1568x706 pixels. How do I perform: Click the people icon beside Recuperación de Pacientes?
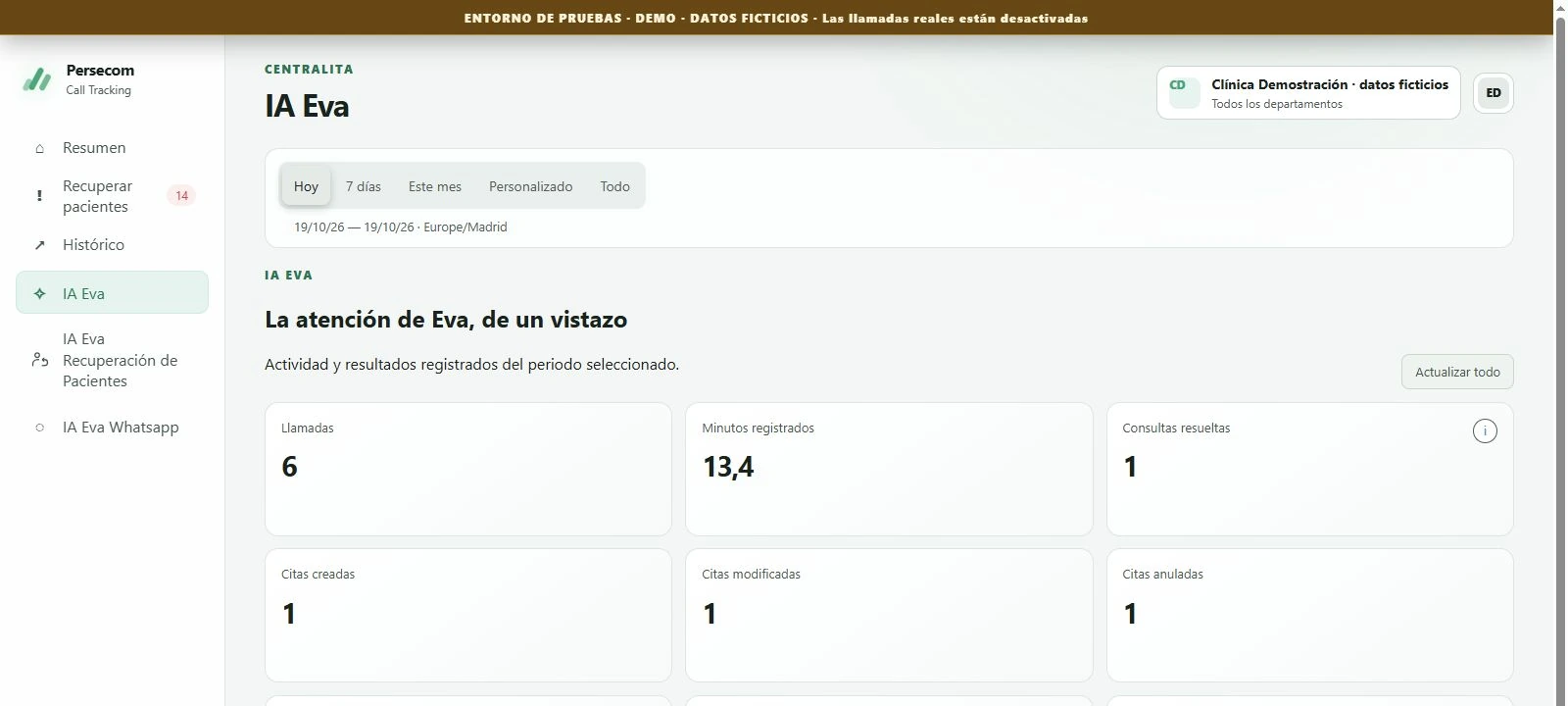click(x=40, y=360)
